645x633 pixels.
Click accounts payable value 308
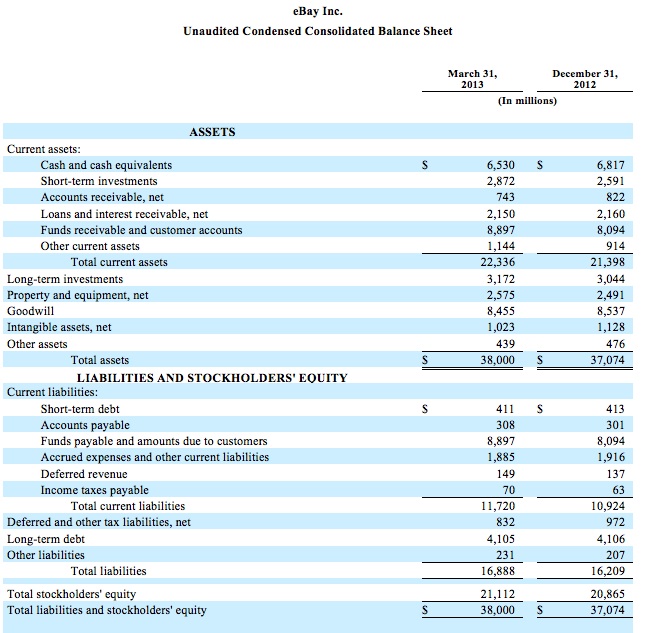tap(506, 425)
